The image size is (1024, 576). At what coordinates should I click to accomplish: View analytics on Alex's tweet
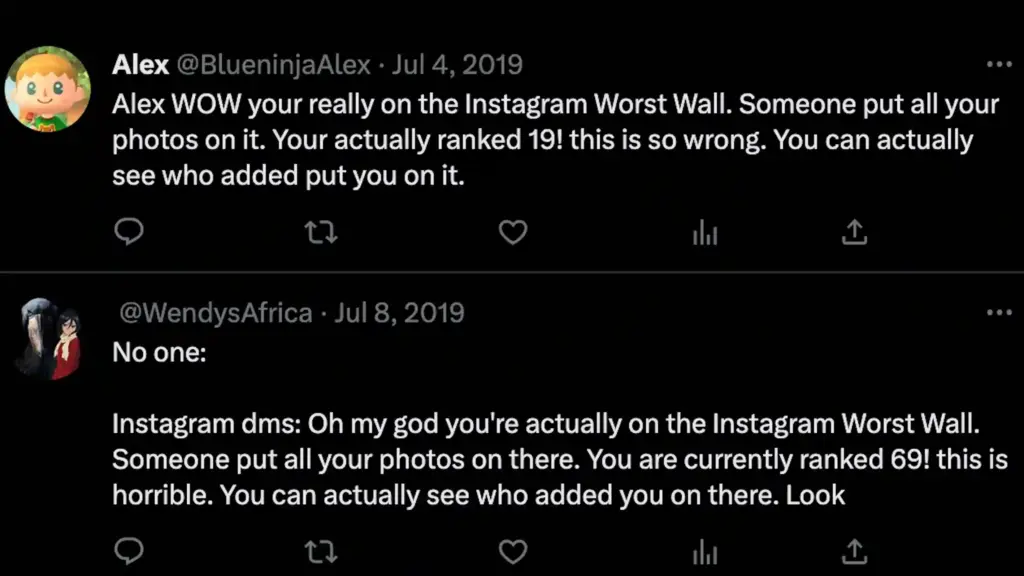click(705, 232)
